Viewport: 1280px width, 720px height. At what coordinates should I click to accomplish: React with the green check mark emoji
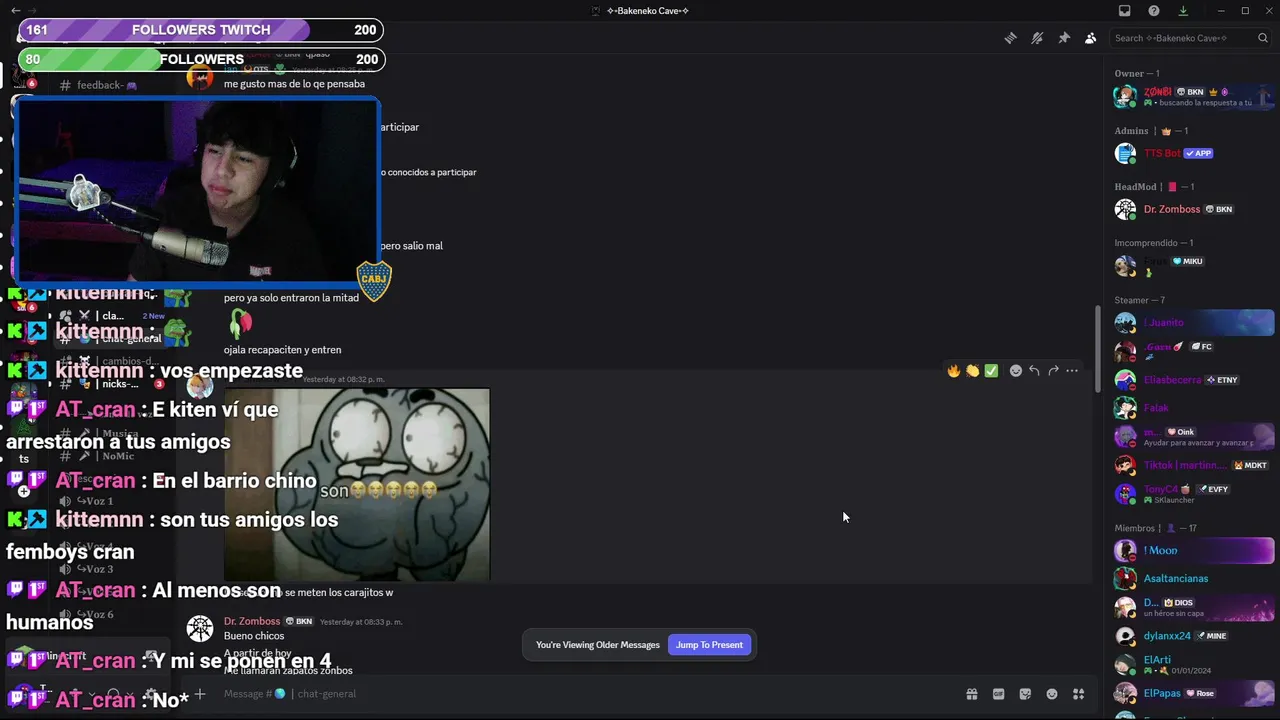point(991,371)
